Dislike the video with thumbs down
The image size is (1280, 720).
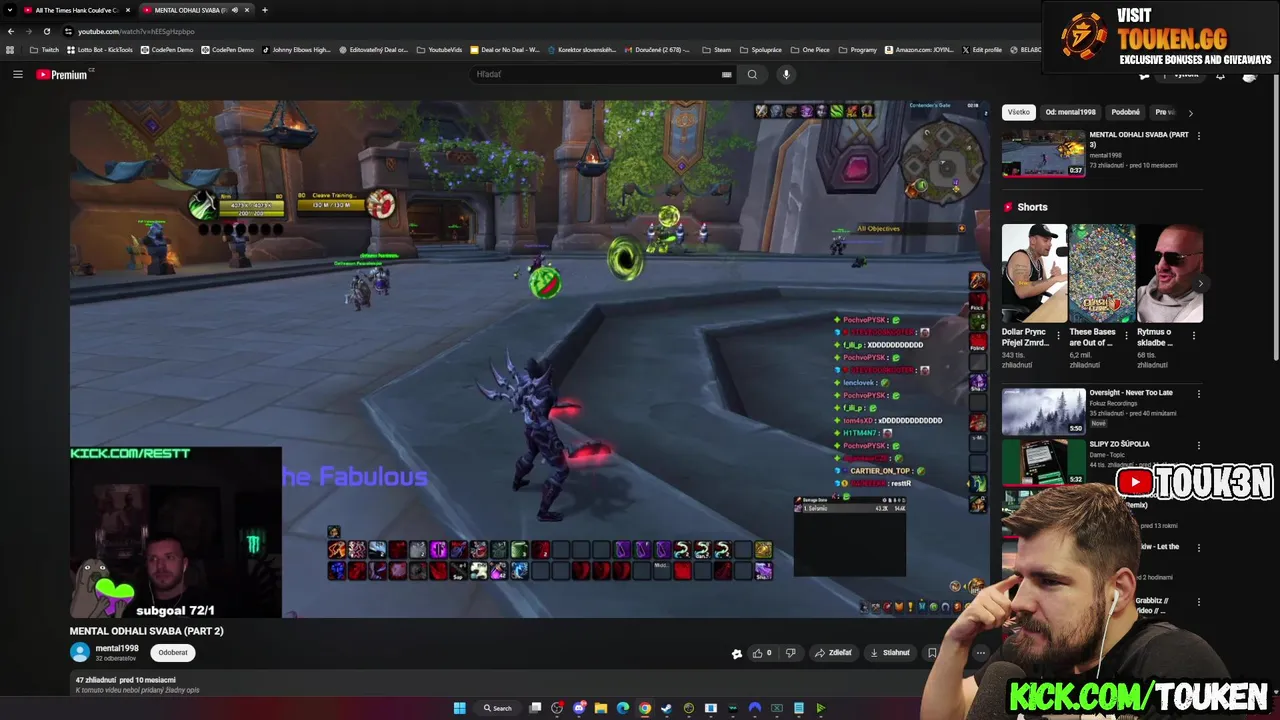point(790,653)
